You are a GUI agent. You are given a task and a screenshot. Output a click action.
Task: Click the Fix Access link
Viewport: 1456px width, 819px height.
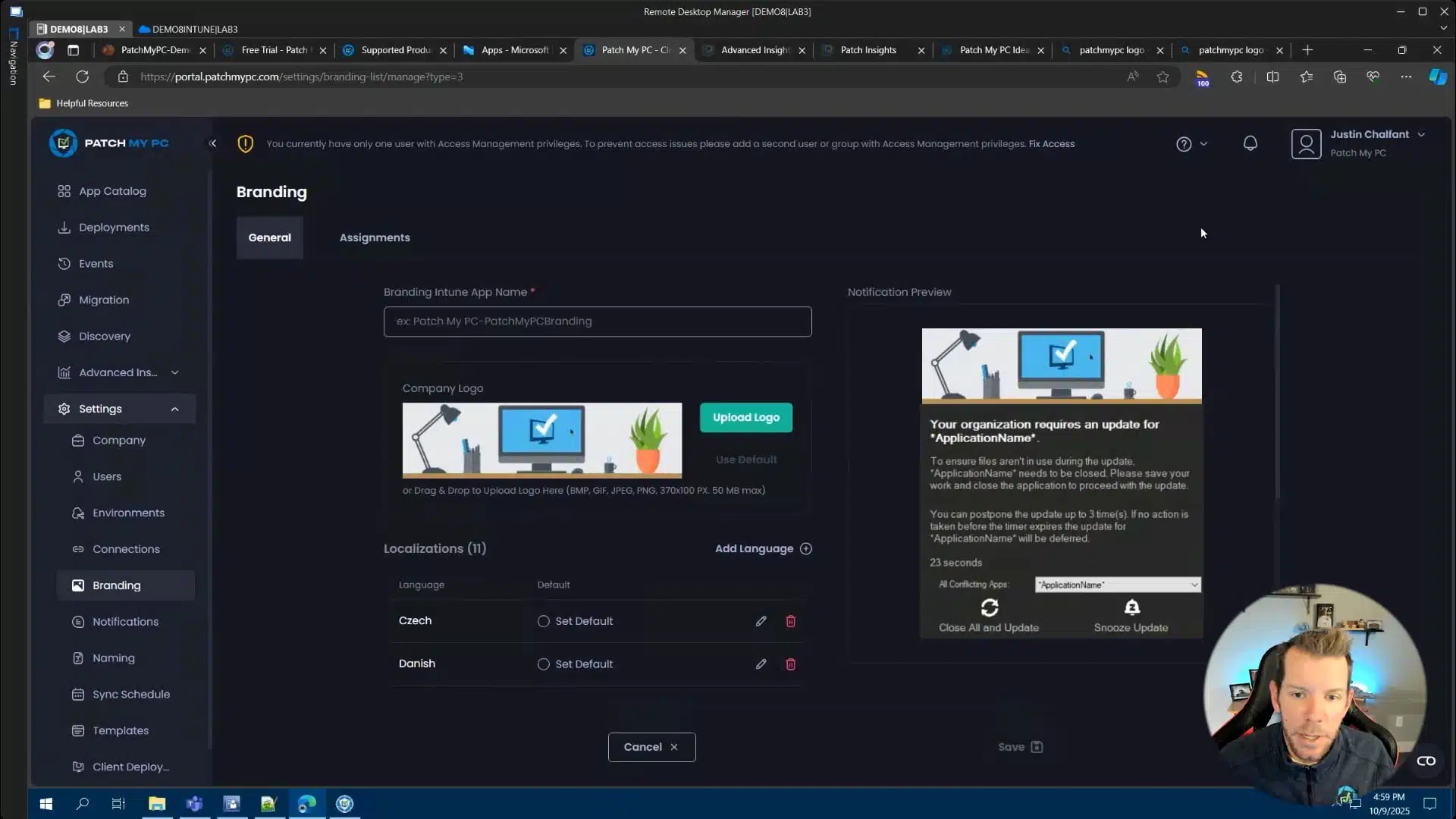pyautogui.click(x=1051, y=144)
